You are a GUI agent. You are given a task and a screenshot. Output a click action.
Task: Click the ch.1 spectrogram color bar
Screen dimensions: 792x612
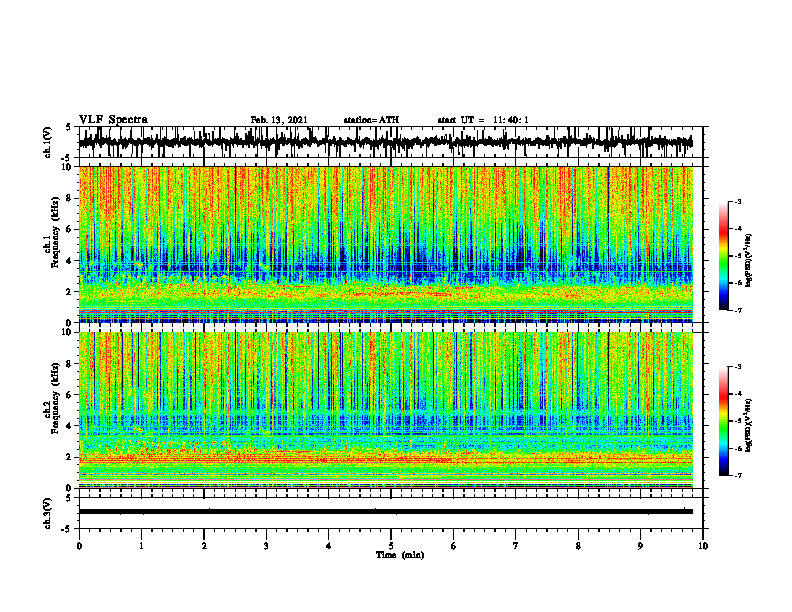pos(723,256)
